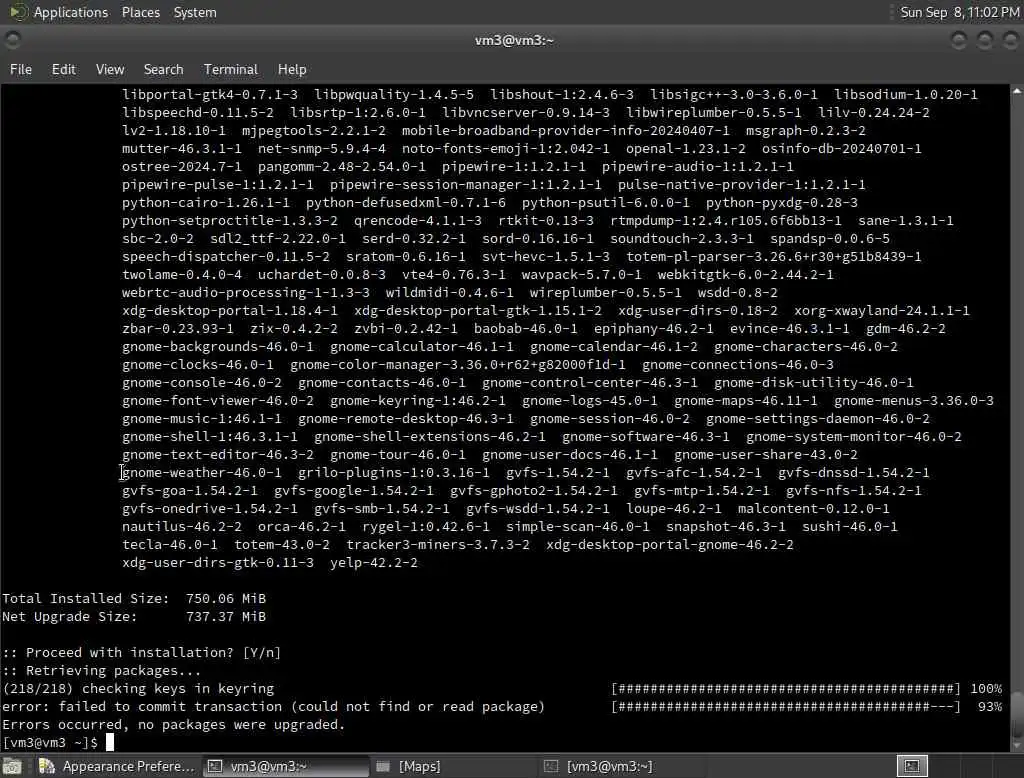
Task: Click package name 'webkitgtk-6.0-2.44.2-1'
Action: [x=745, y=274]
